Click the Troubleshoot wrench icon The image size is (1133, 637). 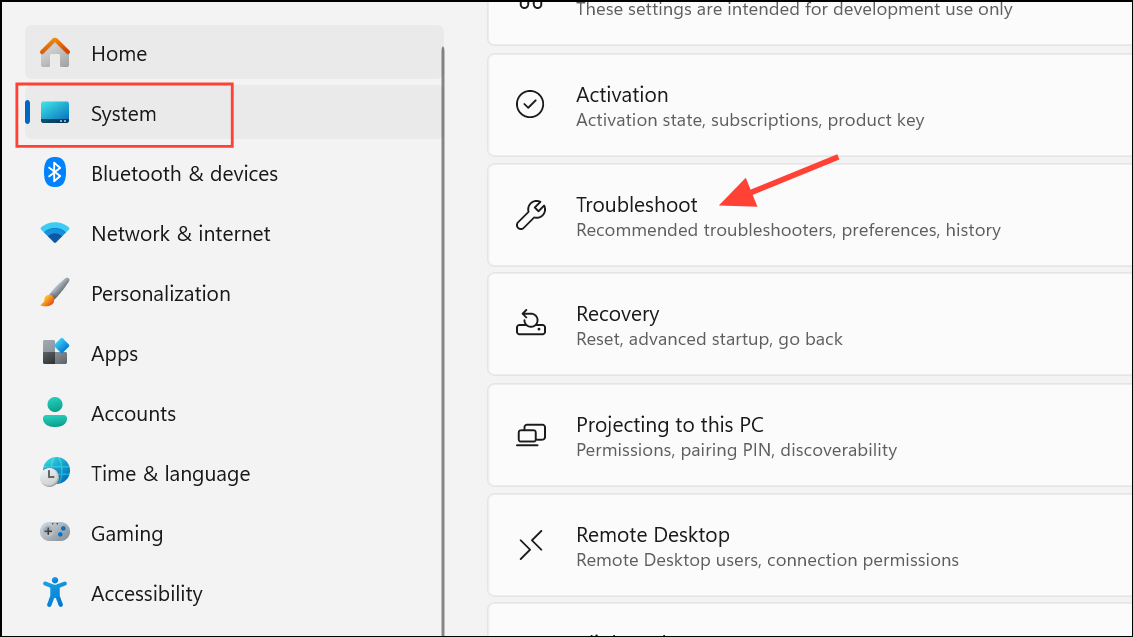click(x=530, y=214)
